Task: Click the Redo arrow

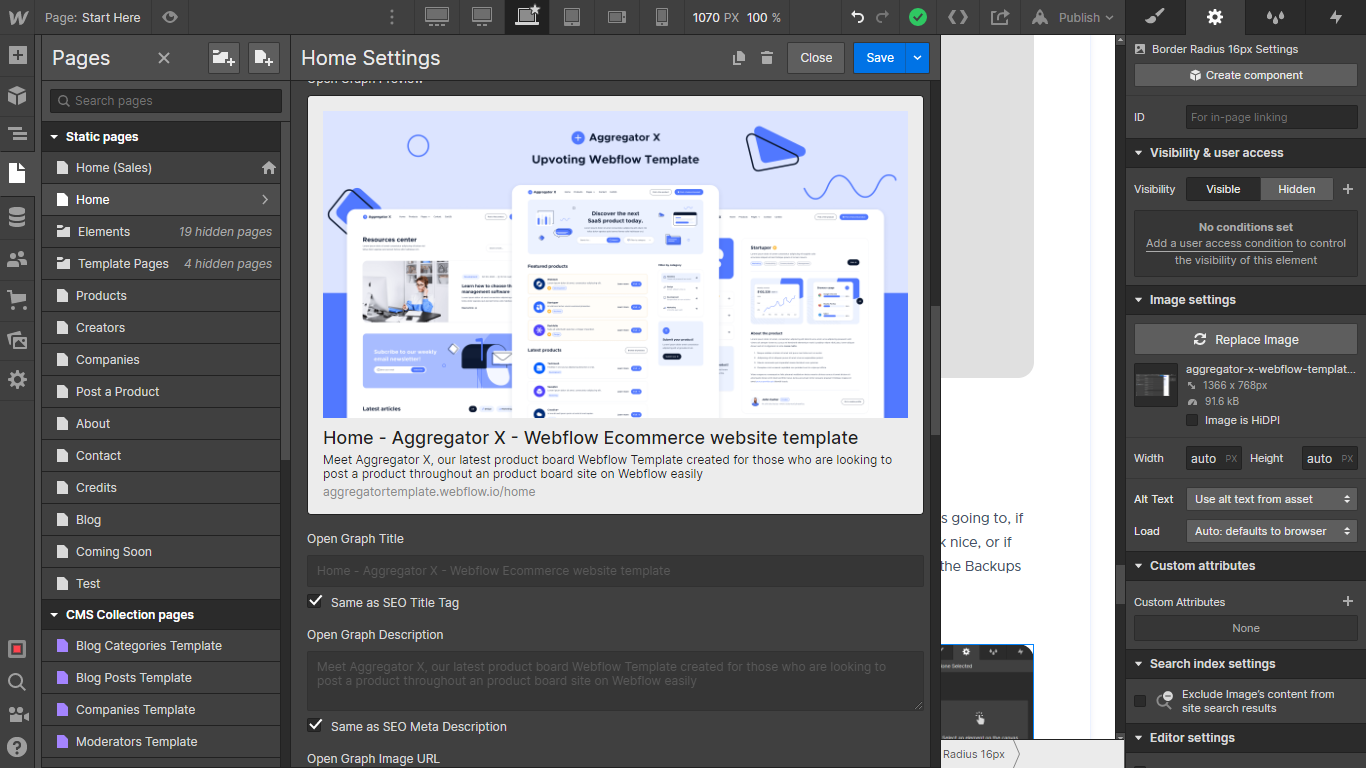Action: [882, 17]
